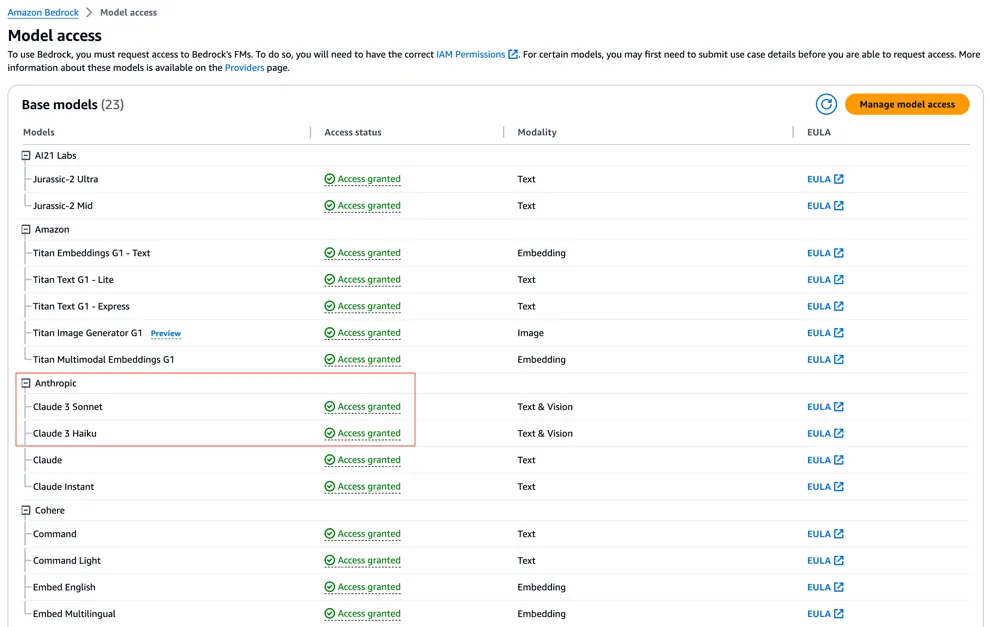Click the Models column header

[x=39, y=132]
